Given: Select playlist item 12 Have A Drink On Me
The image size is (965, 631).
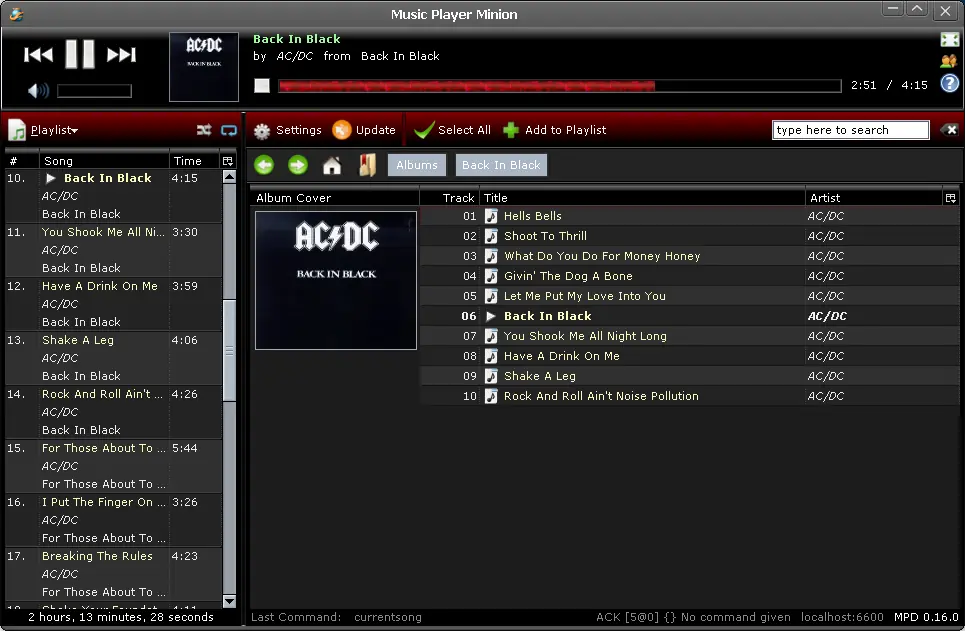Looking at the screenshot, I should tap(113, 304).
